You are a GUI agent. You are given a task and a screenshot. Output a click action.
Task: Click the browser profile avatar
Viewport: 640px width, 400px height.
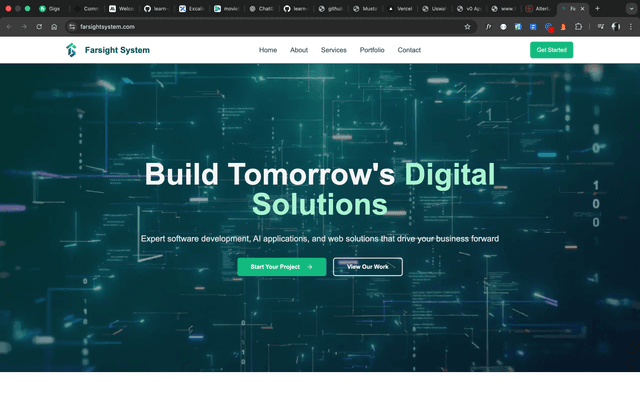click(x=615, y=27)
